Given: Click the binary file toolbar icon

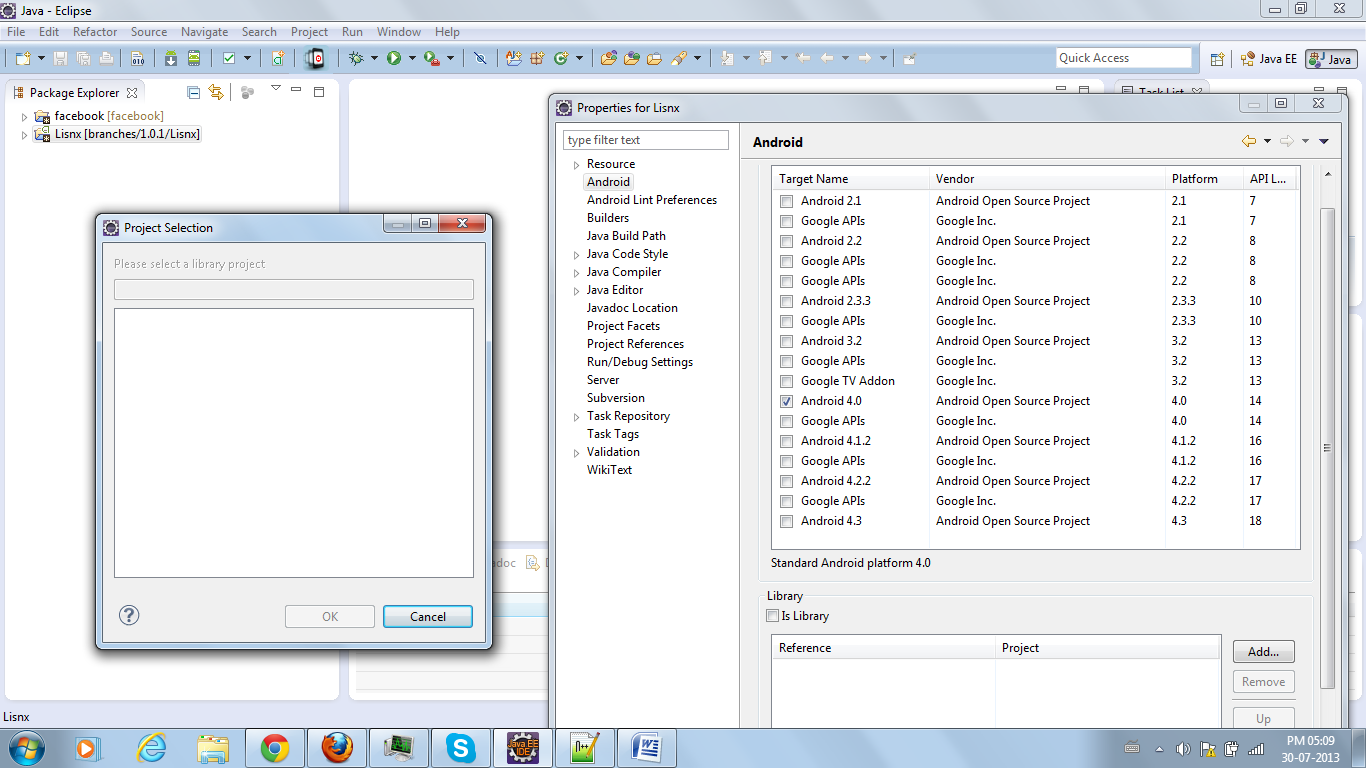Looking at the screenshot, I should coord(138,59).
